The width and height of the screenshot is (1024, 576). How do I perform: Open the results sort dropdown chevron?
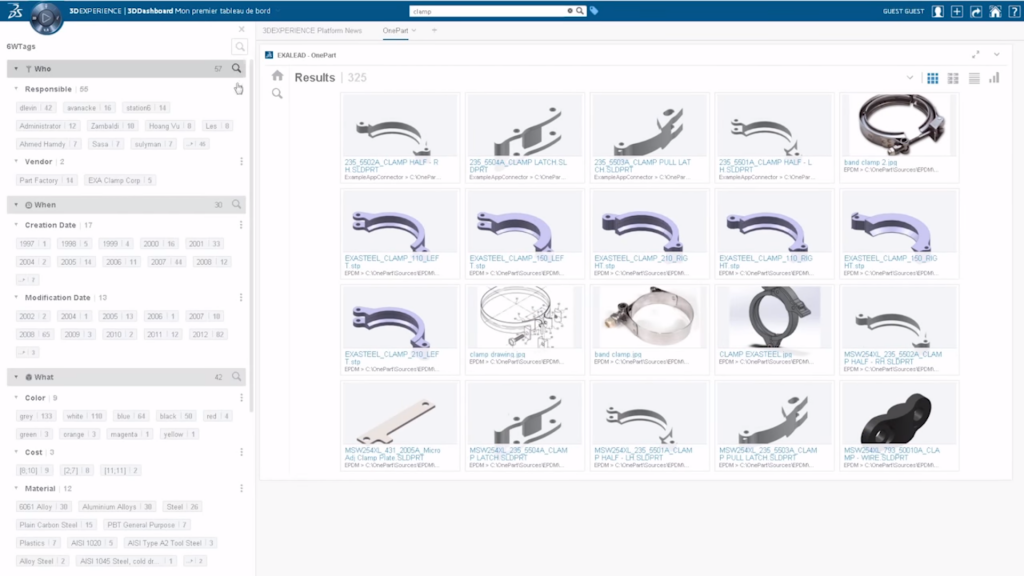pos(910,78)
